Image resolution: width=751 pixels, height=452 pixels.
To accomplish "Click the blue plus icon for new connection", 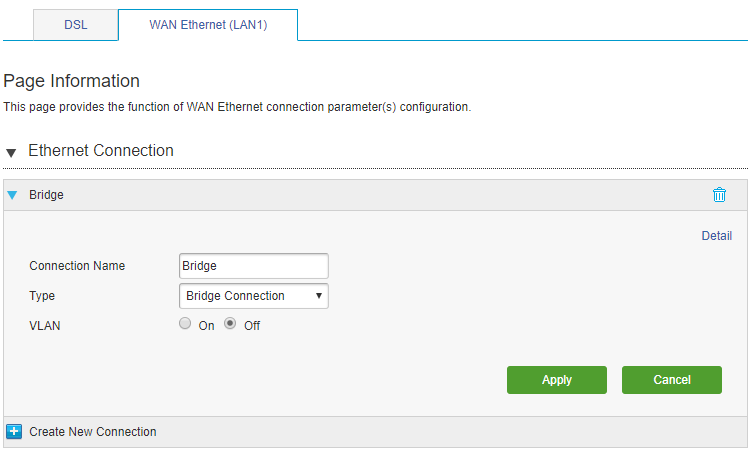I will pyautogui.click(x=14, y=431).
